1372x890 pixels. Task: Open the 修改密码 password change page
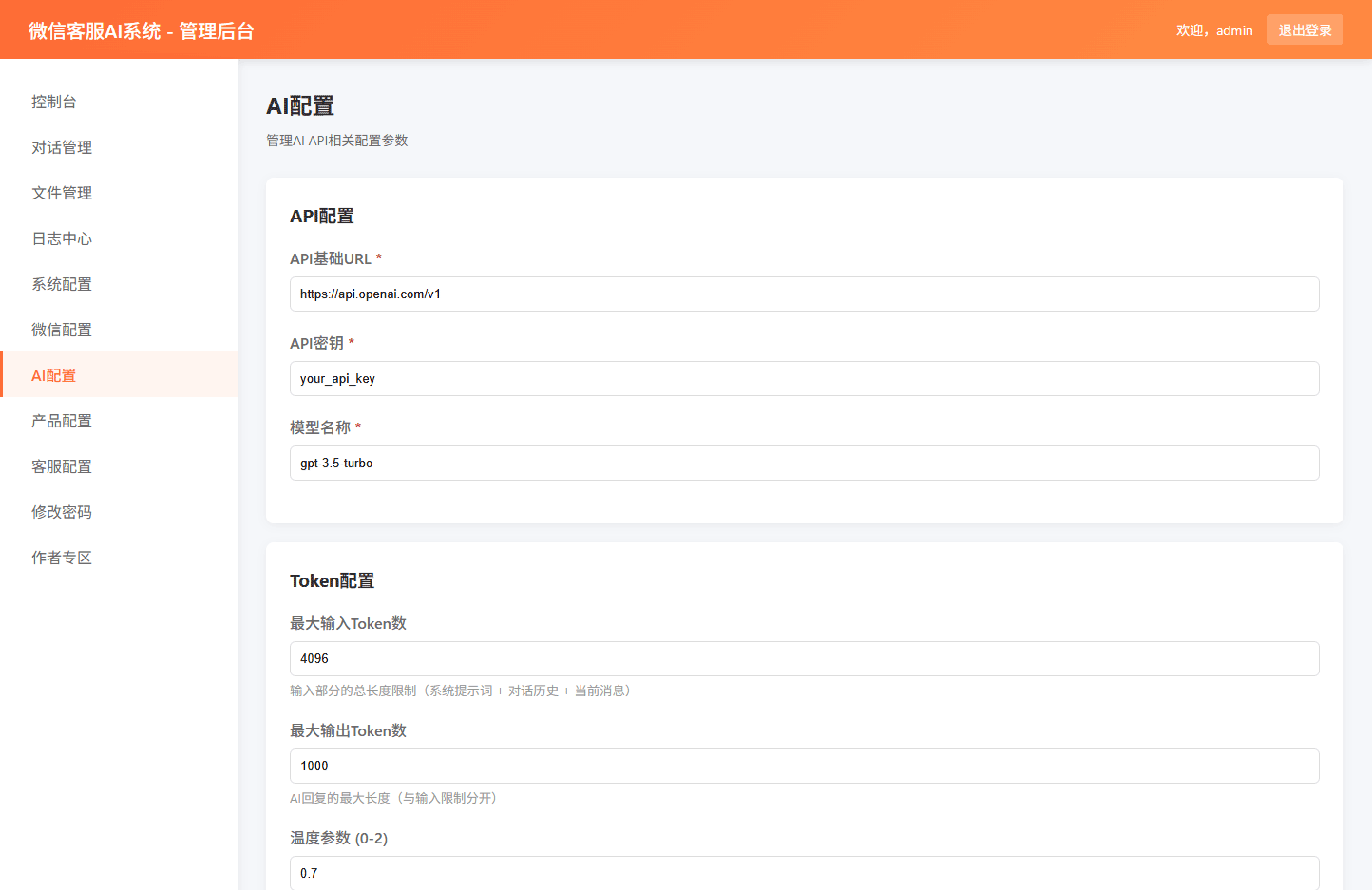click(x=61, y=512)
